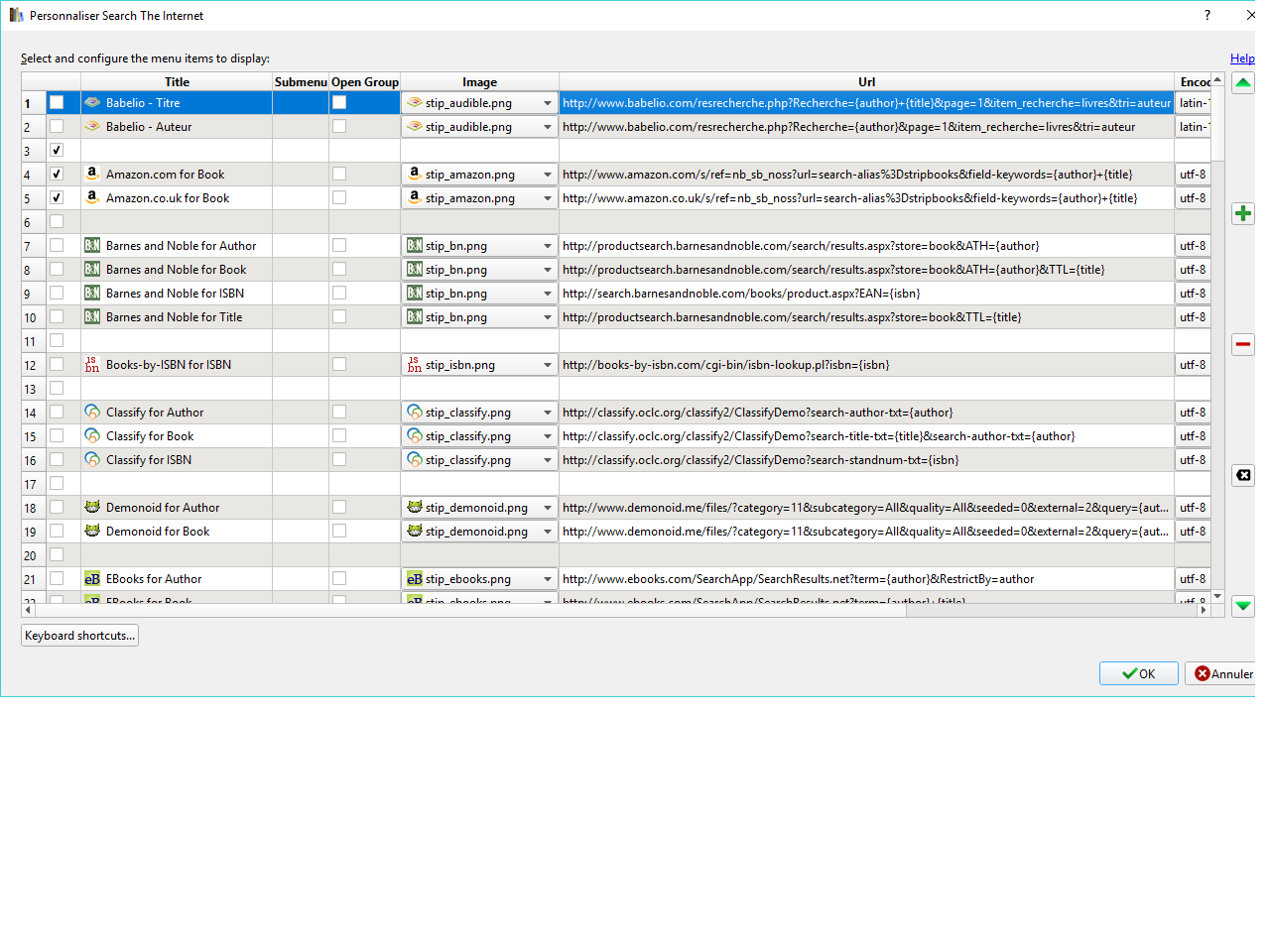The image size is (1270, 952).
Task: Select row 12 by its row number header
Action: click(34, 365)
